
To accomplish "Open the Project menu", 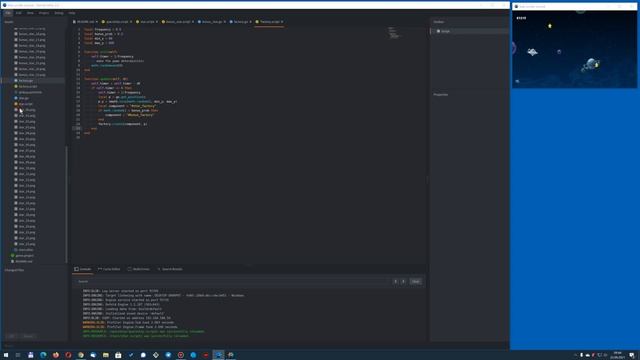I will click(x=44, y=13).
